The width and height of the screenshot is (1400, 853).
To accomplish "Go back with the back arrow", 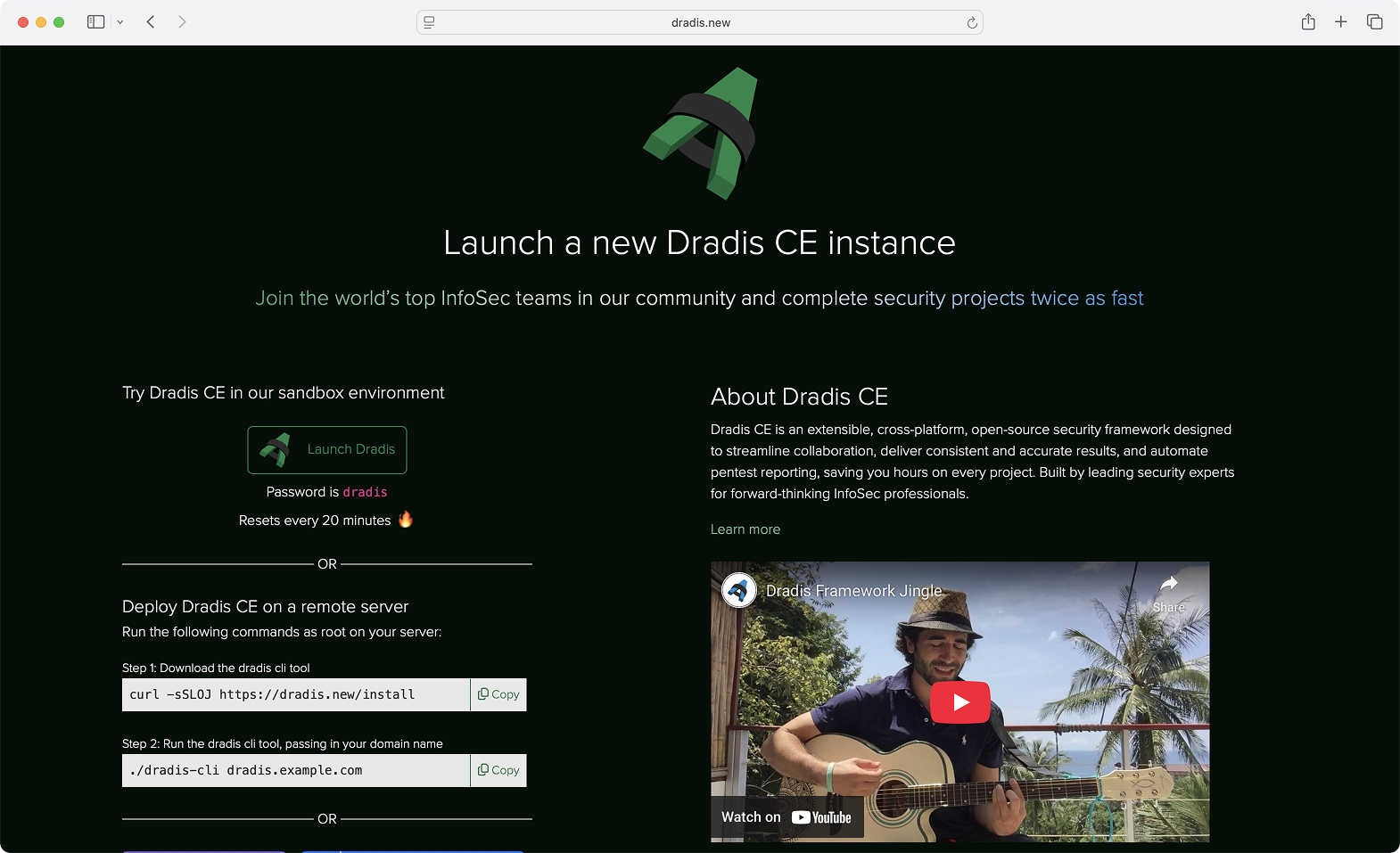I will pyautogui.click(x=151, y=22).
